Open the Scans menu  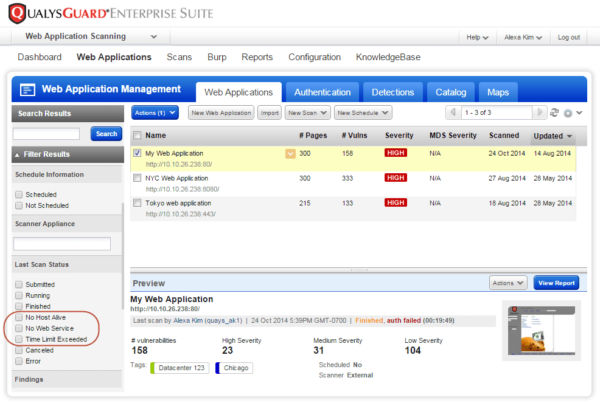179,57
